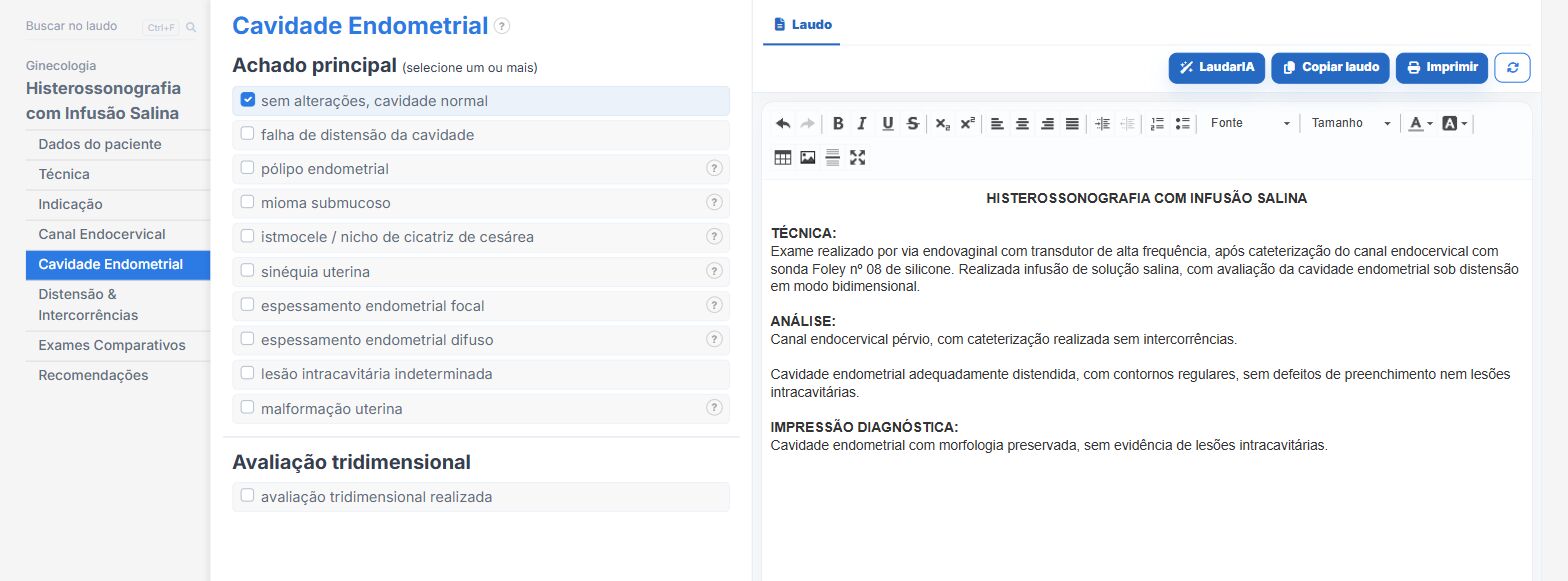Image resolution: width=1568 pixels, height=581 pixels.
Task: Open the Tamanho size dropdown
Action: click(x=1351, y=123)
